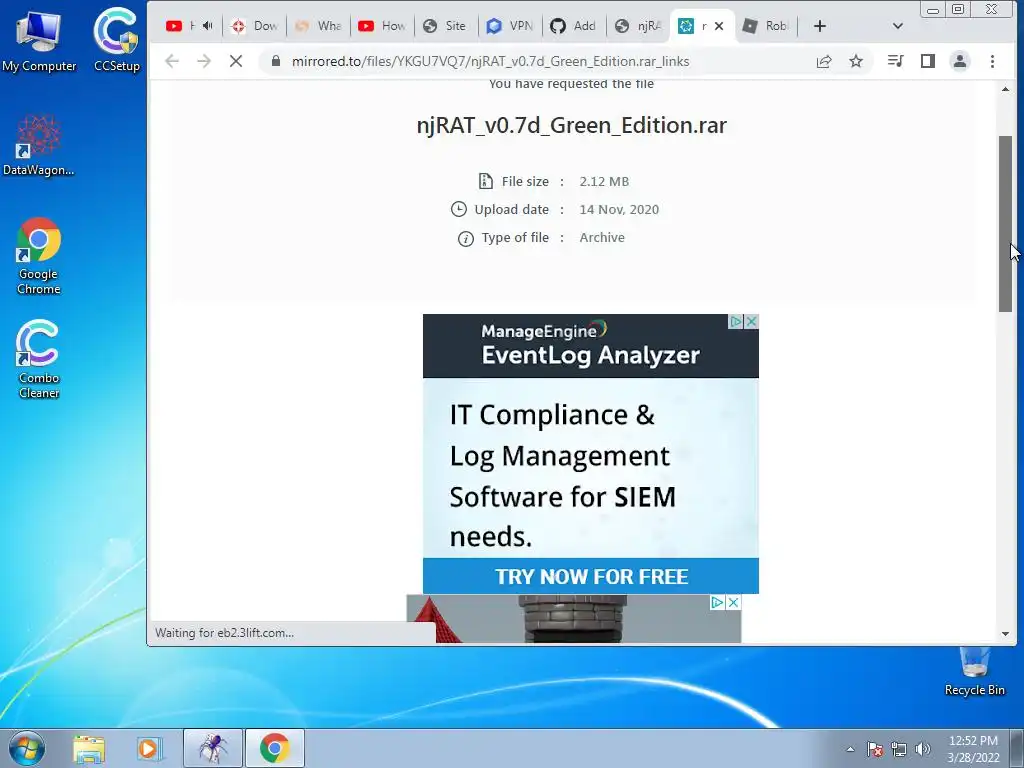The height and width of the screenshot is (768, 1024).
Task: Close the ManageEngine ad
Action: 752,321
